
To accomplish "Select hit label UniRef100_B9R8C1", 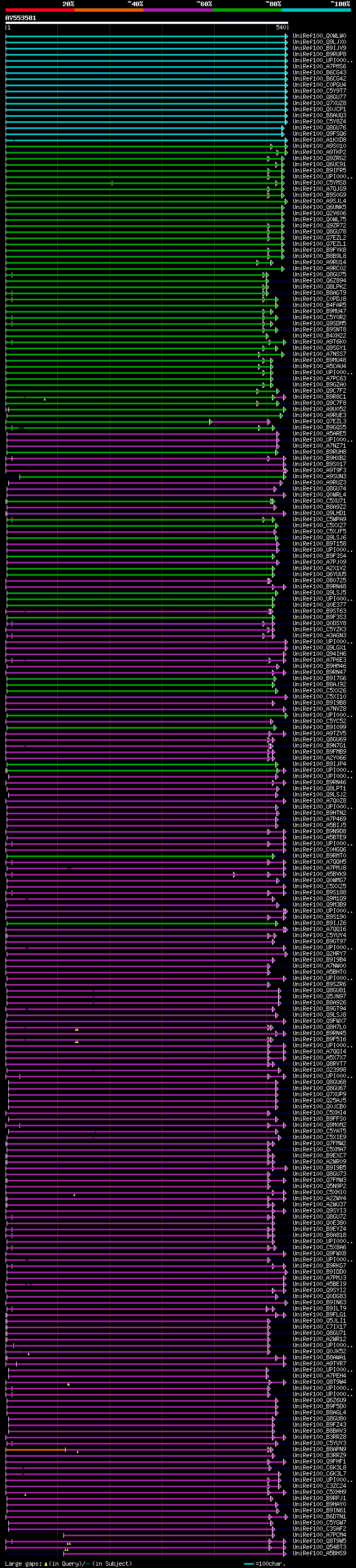I will 319,397.
